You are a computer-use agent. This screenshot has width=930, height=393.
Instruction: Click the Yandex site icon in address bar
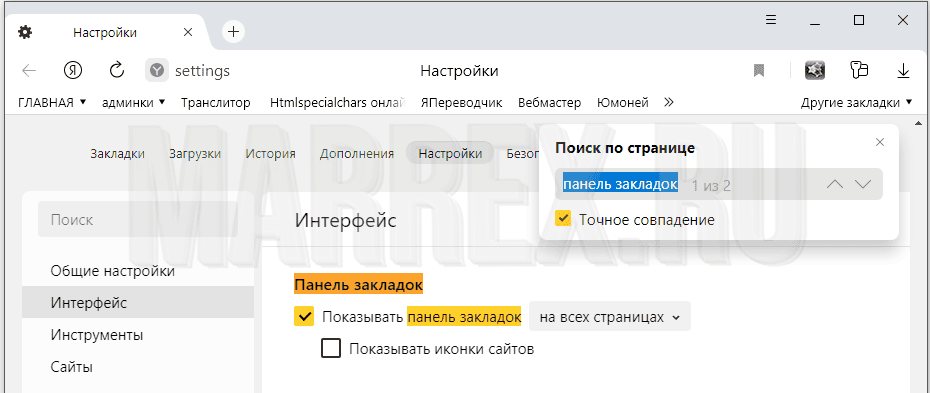click(157, 71)
